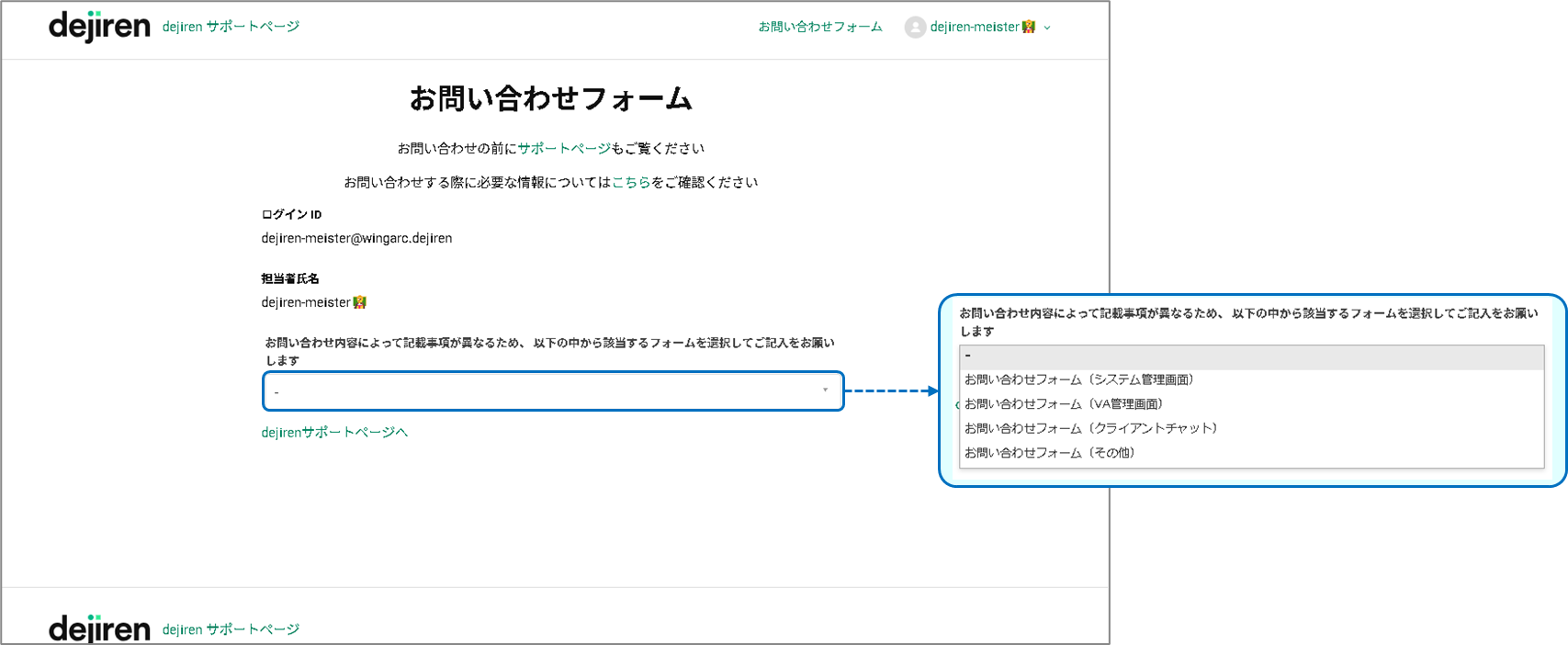Screen dimensions: 1568x645
Task: Open the dejiren サポートページ header link
Action: pyautogui.click(x=231, y=27)
